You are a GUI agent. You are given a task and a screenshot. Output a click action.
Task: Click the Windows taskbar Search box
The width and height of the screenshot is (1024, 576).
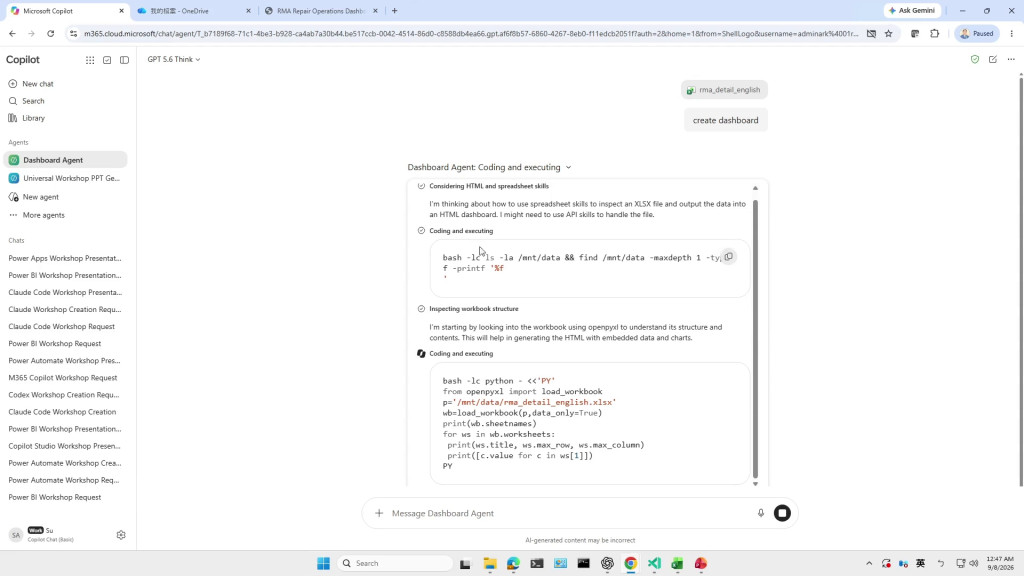tap(395, 564)
